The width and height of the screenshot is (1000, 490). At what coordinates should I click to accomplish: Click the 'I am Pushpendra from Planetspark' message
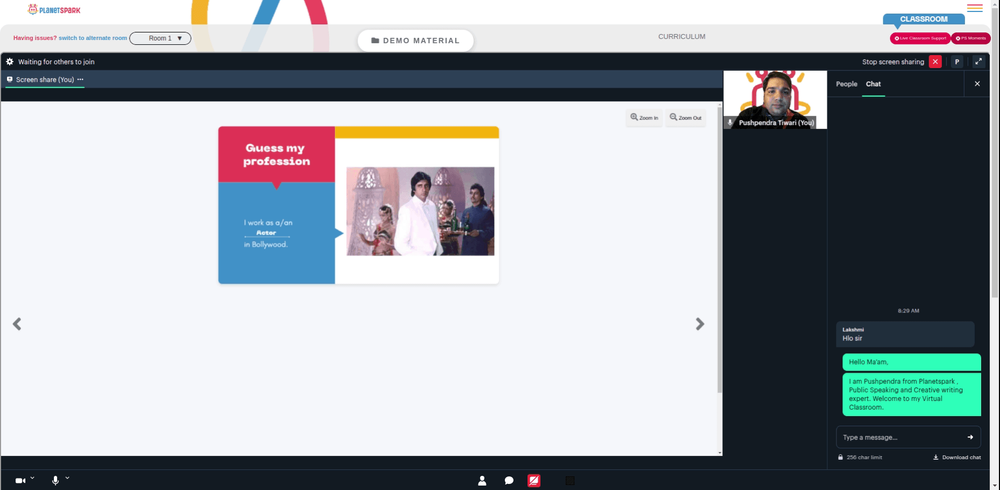click(911, 394)
